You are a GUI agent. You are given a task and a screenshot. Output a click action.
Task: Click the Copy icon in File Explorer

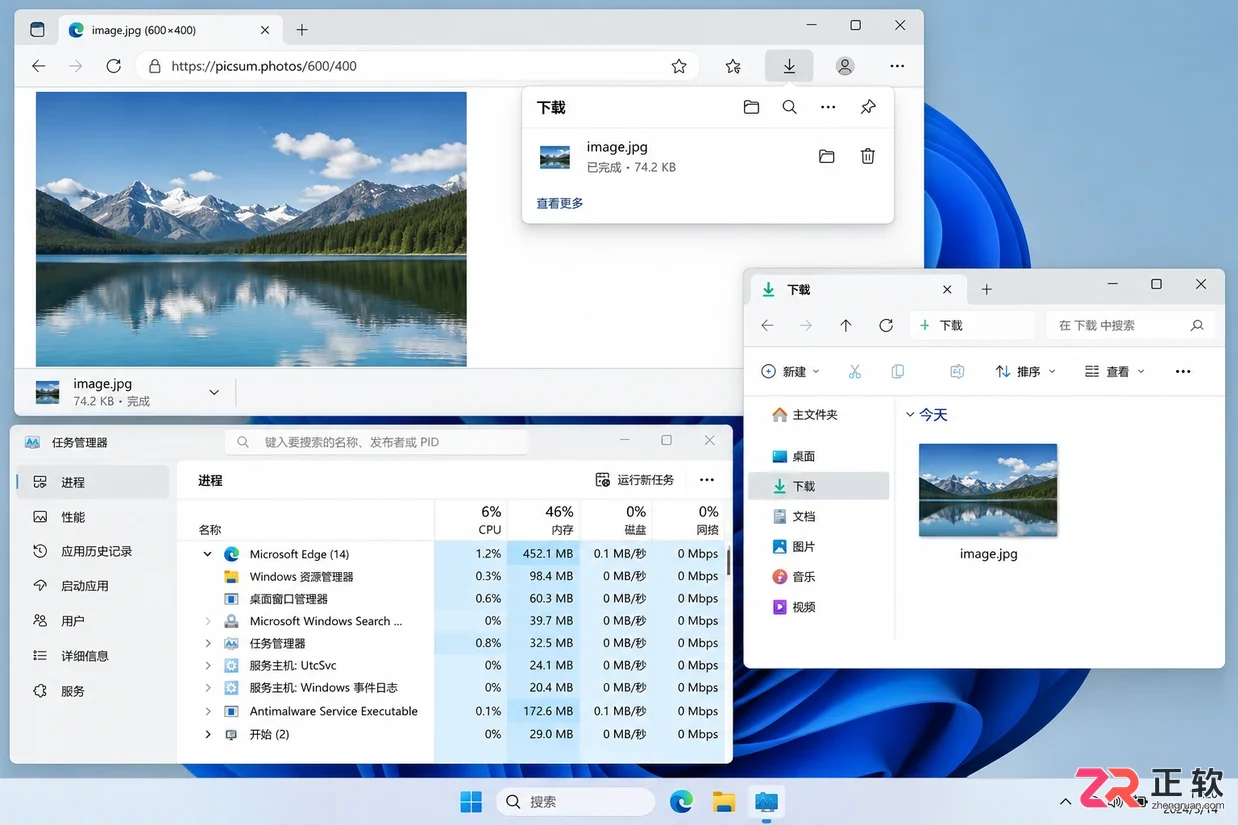point(897,371)
